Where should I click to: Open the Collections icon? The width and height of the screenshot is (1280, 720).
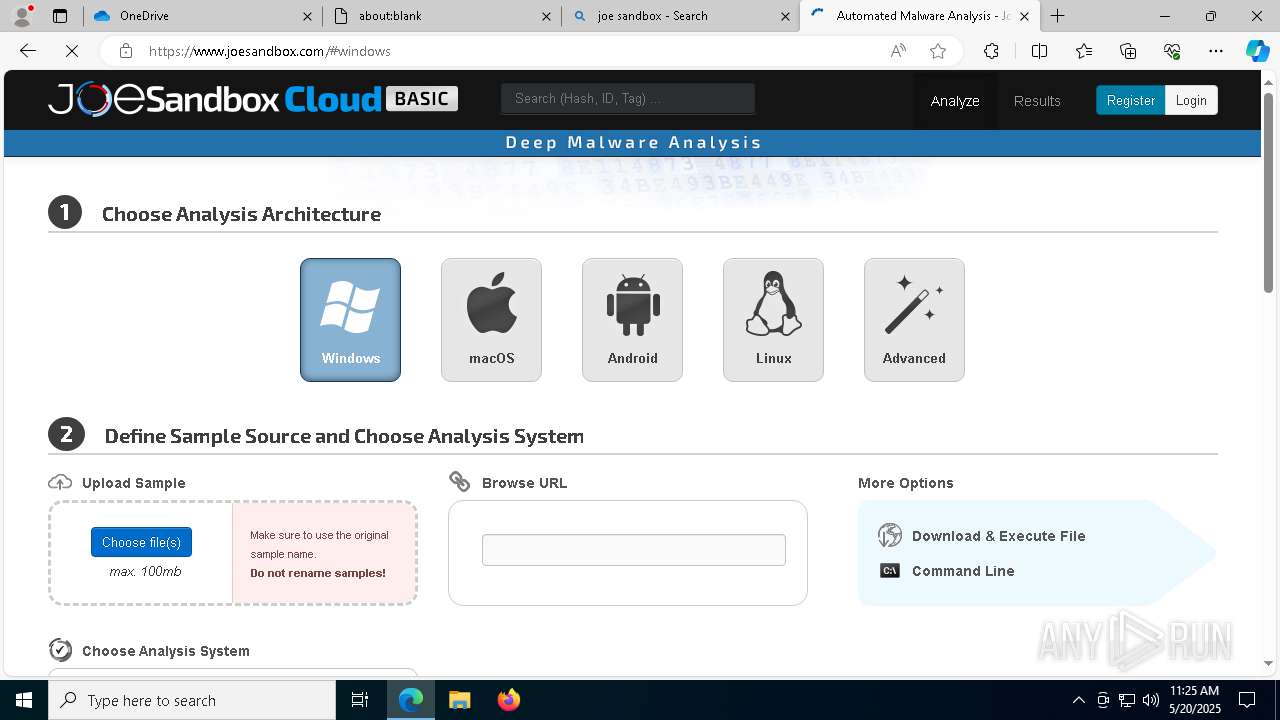pos(1128,51)
